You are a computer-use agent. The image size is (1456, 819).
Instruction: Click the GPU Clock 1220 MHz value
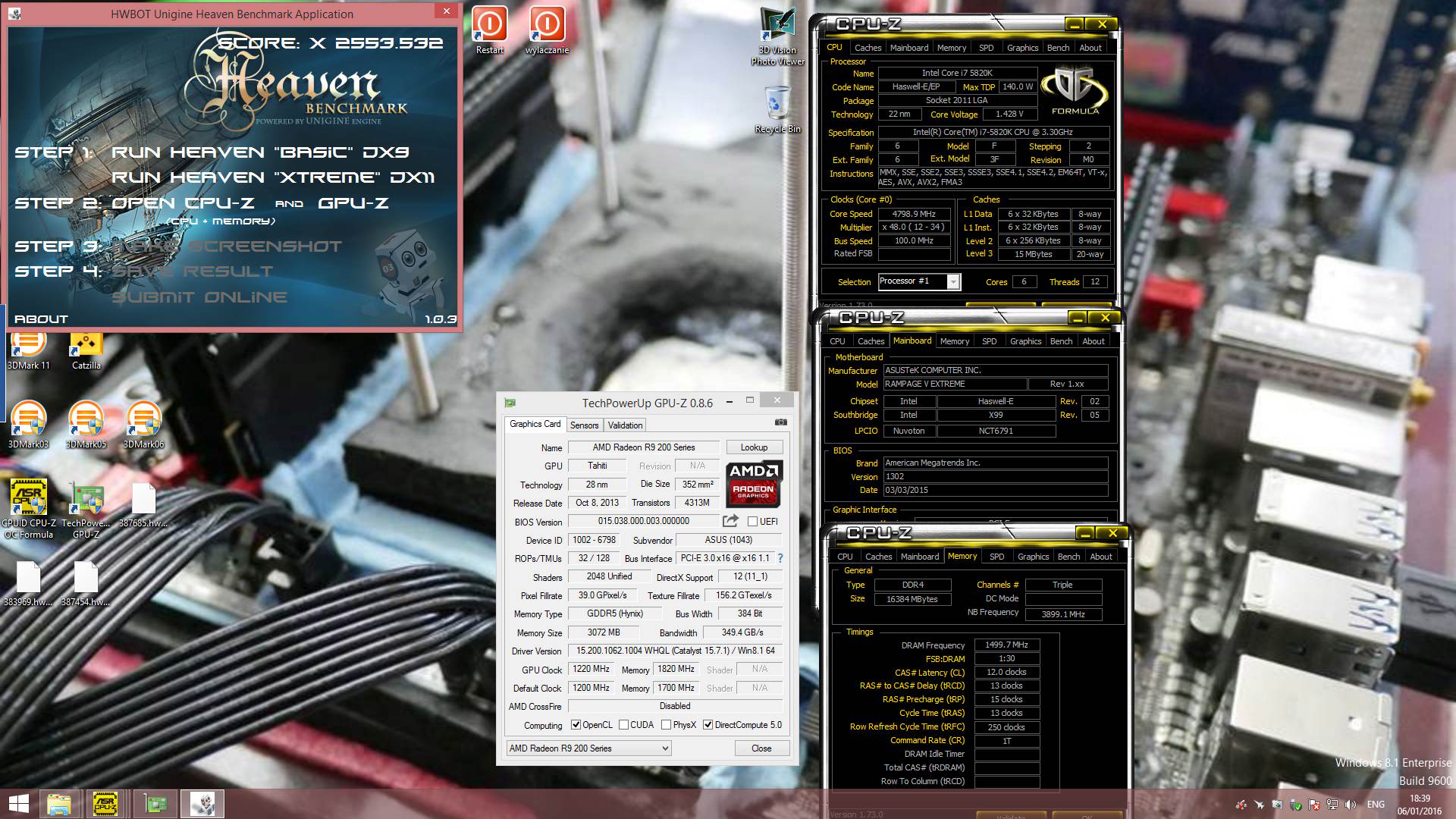591,669
